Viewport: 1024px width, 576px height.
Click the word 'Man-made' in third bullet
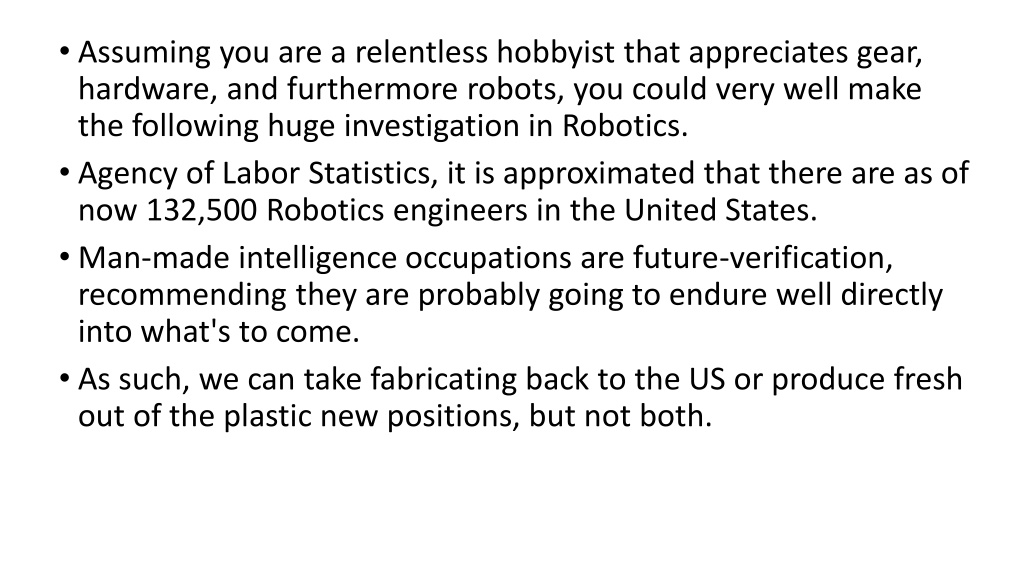[153, 258]
